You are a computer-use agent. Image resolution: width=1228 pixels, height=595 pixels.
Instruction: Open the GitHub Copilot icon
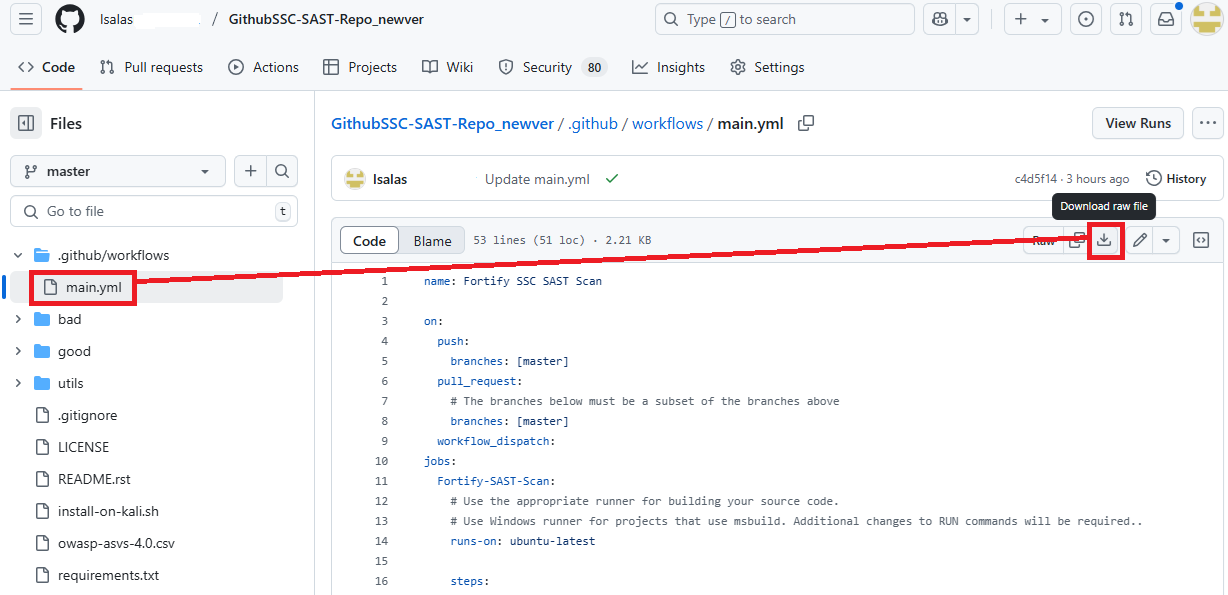click(x=941, y=19)
